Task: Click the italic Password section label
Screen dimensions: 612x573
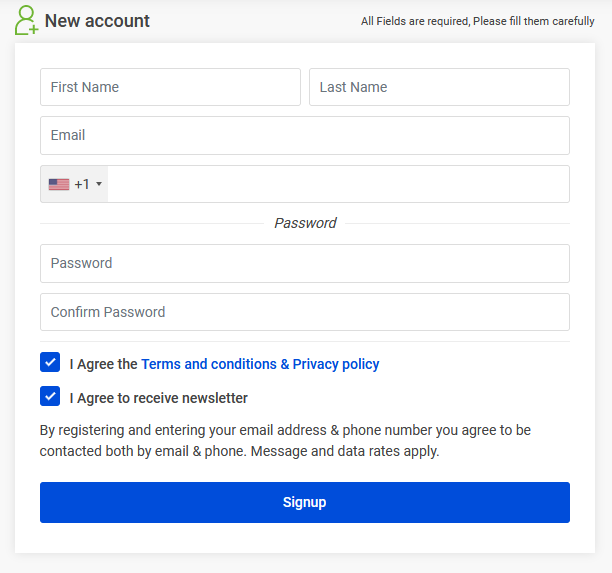Action: click(305, 223)
